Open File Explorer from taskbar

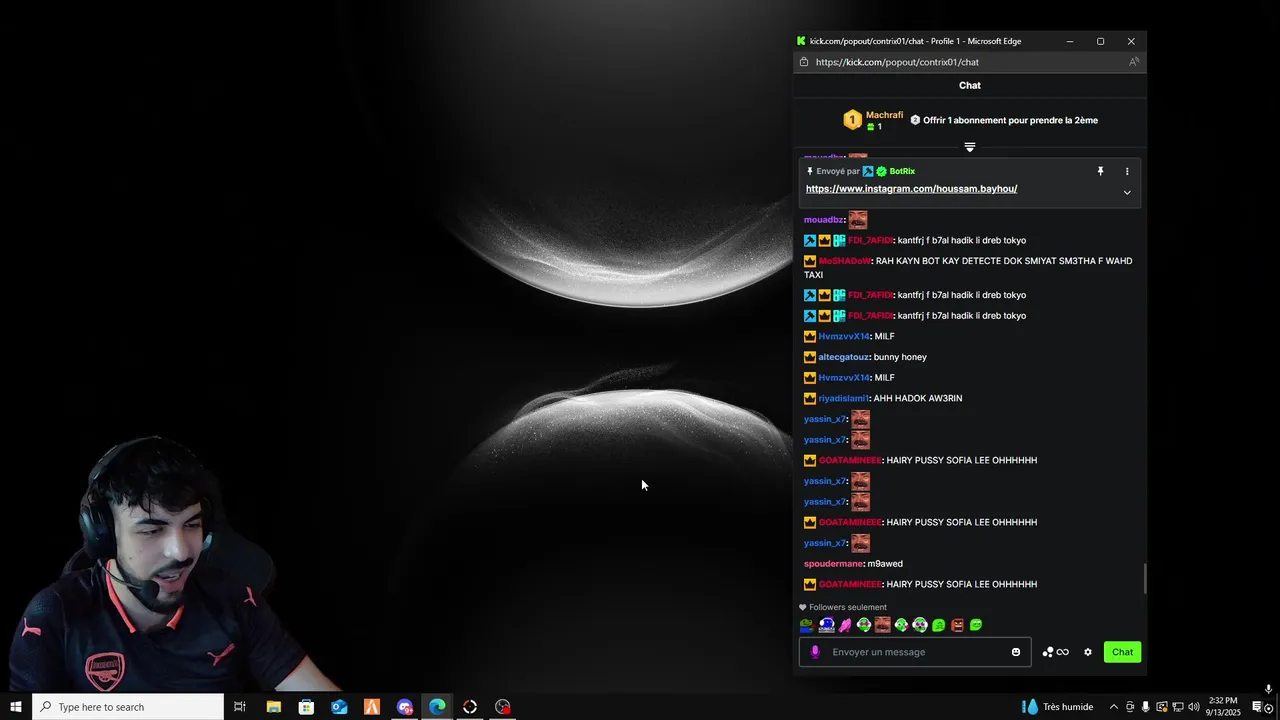[x=273, y=707]
